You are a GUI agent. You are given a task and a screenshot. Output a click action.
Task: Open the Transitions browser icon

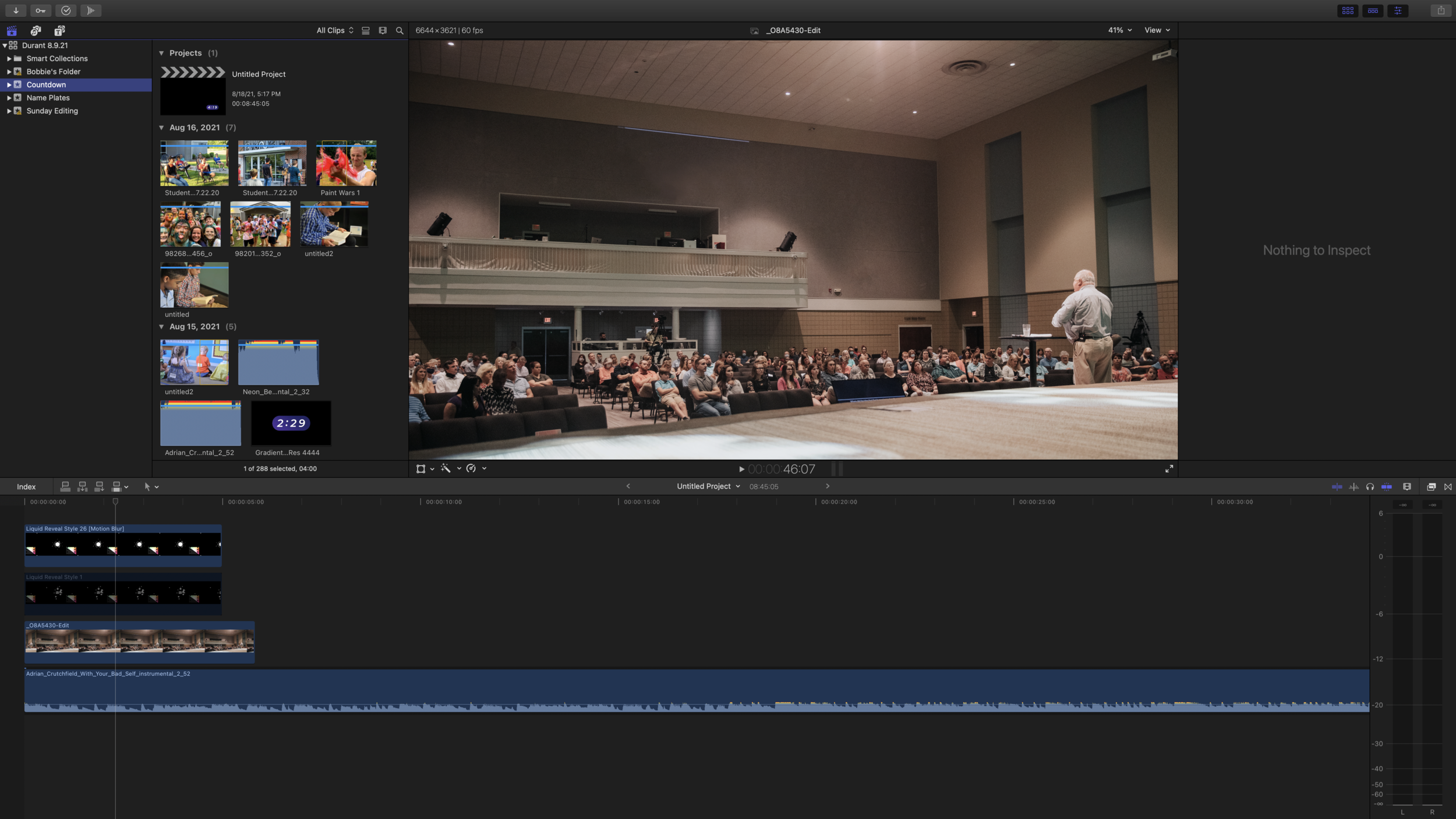[x=1448, y=486]
